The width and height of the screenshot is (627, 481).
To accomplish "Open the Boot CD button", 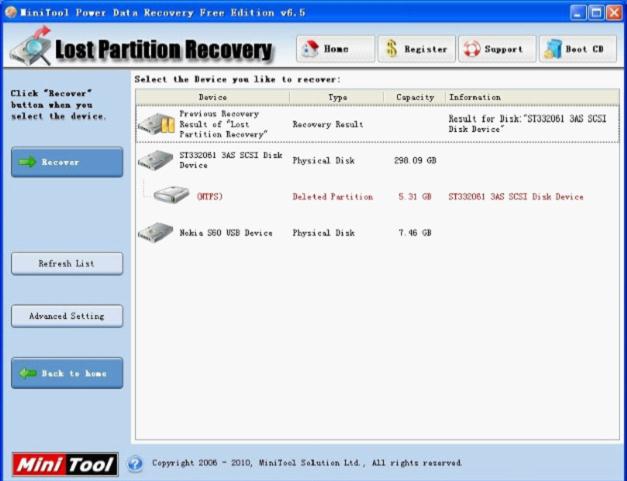I will pyautogui.click(x=578, y=49).
